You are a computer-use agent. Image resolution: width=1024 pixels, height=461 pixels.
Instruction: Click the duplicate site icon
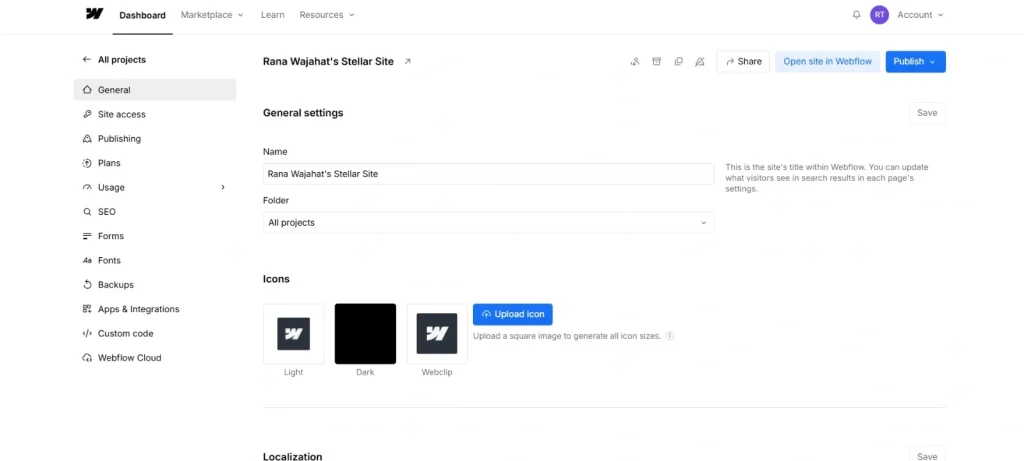click(679, 61)
